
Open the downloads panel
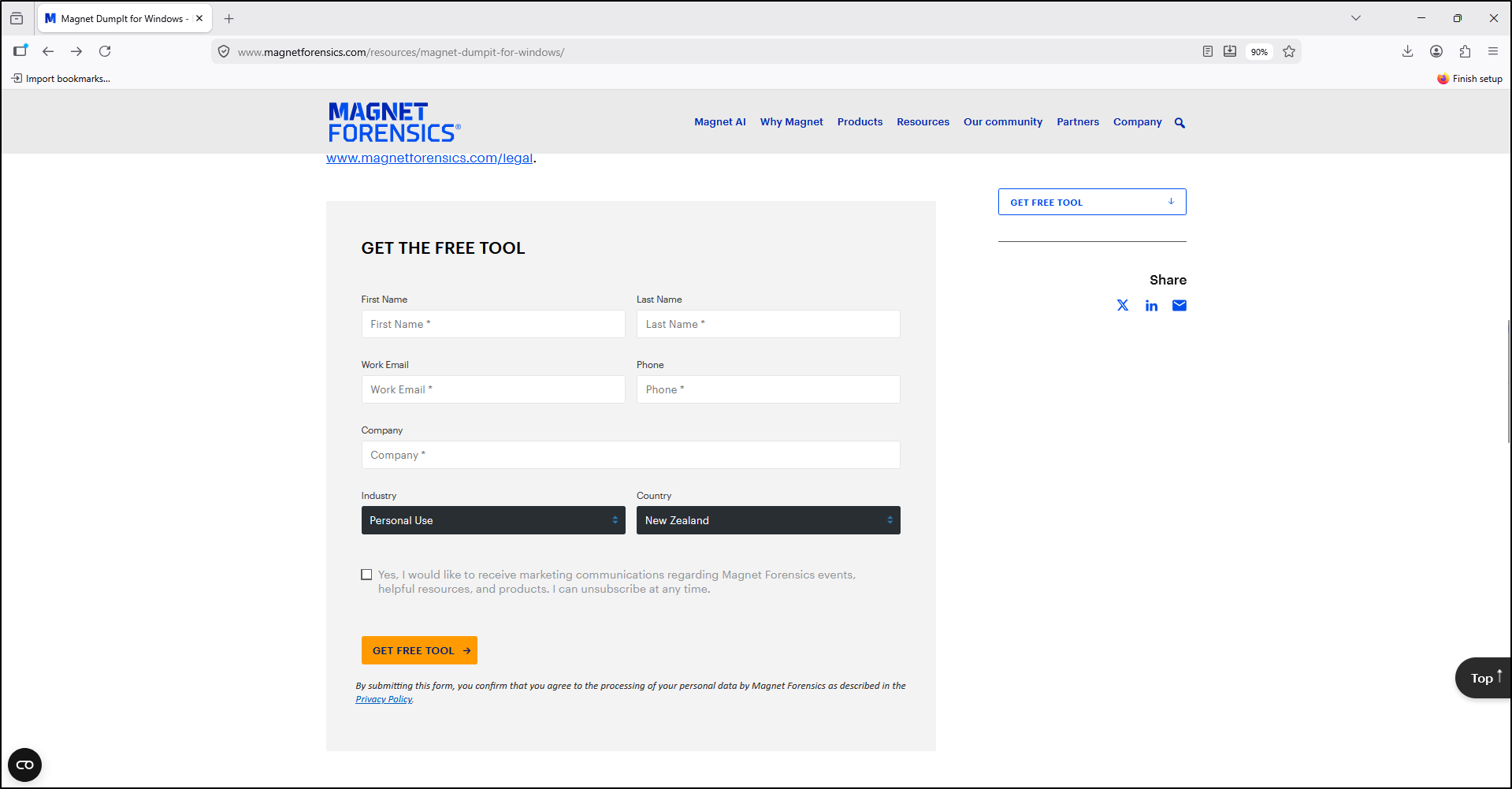[x=1408, y=51]
